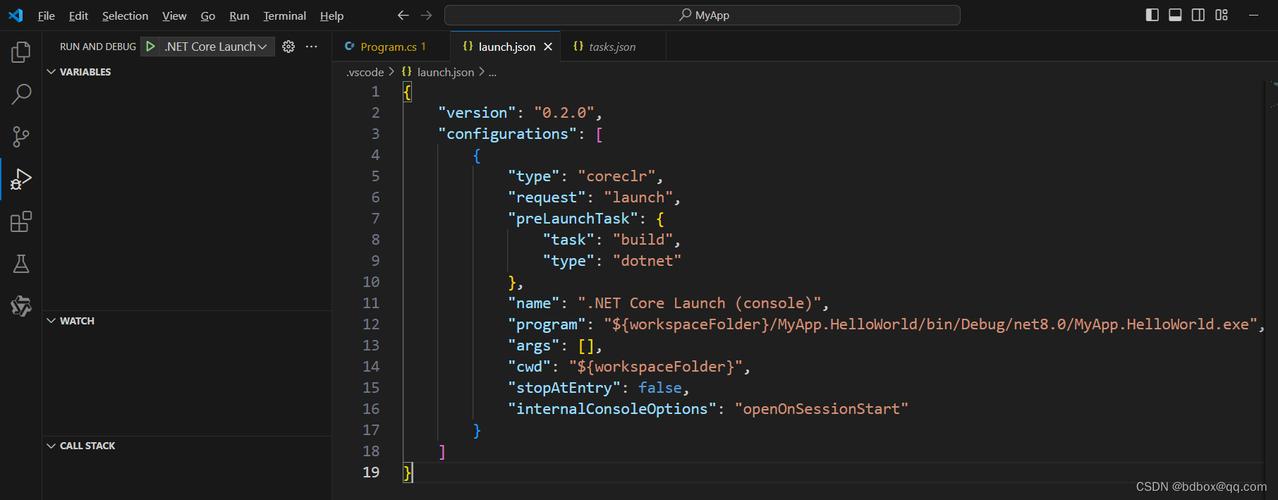Navigate forward with the right arrow
The width and height of the screenshot is (1278, 500).
coord(427,15)
